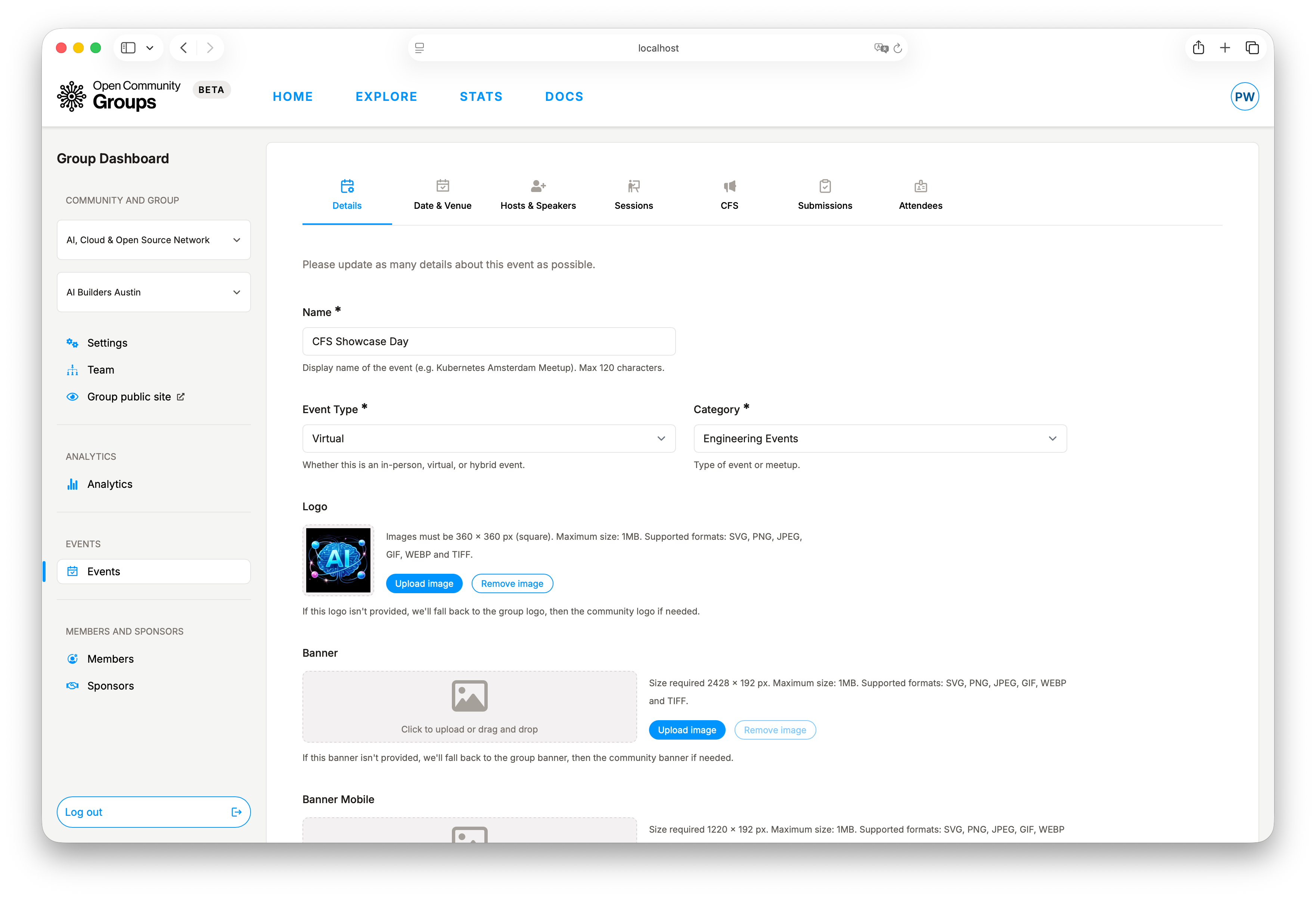Expand the AI, Cloud & Open Source Network dropdown

click(x=153, y=240)
